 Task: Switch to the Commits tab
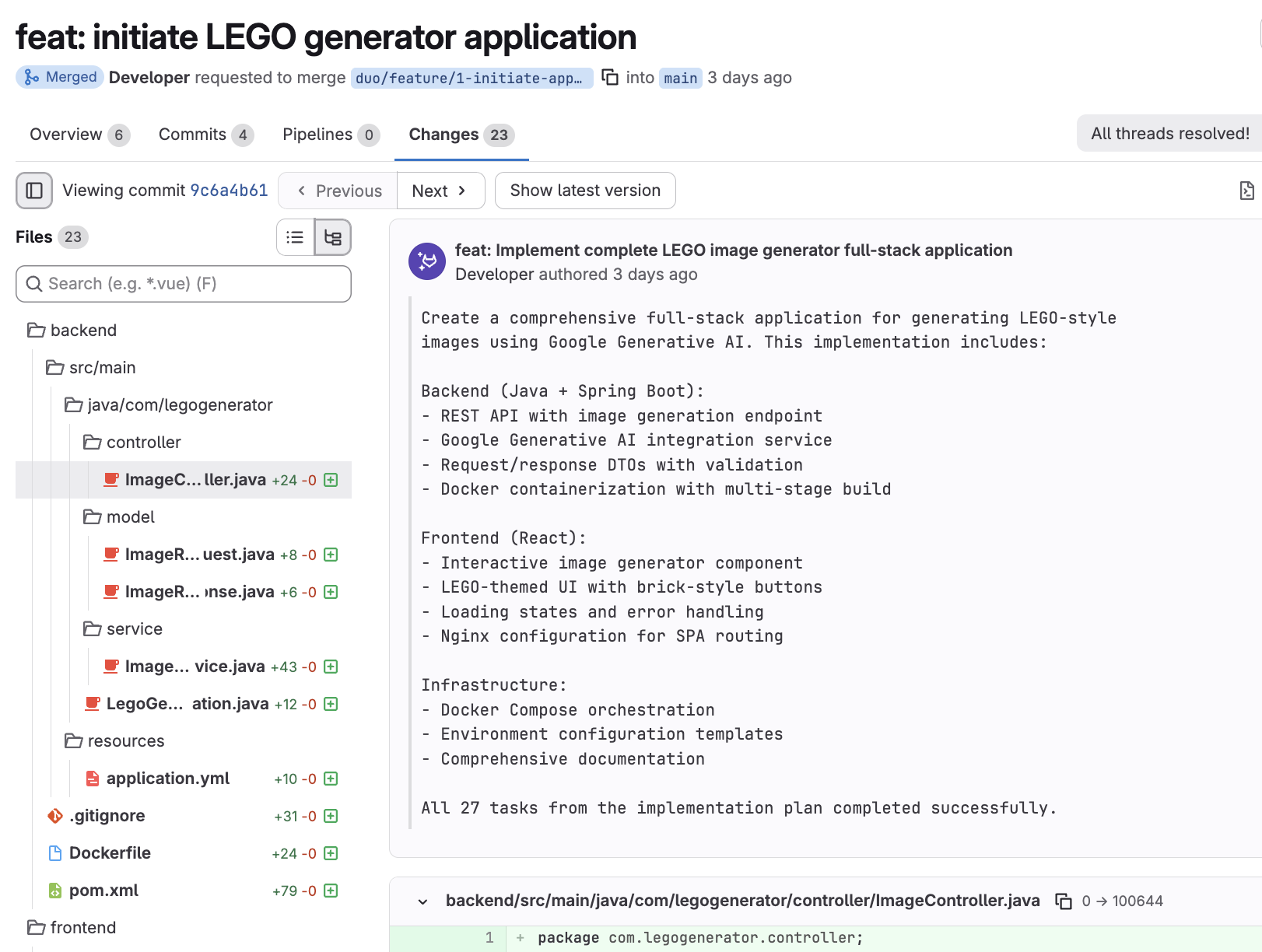pyautogui.click(x=192, y=135)
